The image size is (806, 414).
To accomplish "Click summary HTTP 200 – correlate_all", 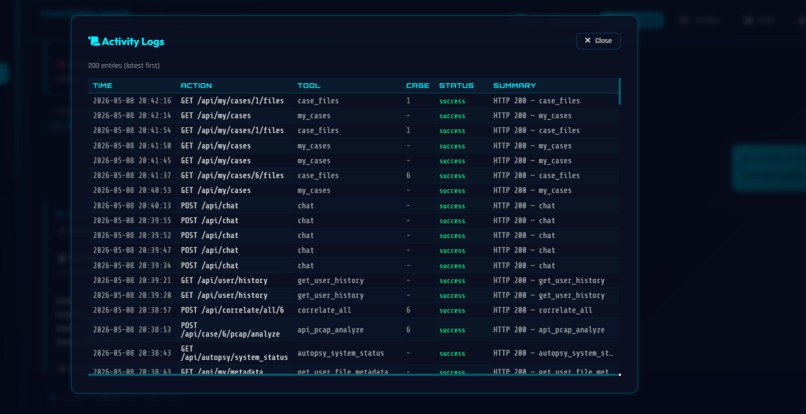I will [542, 311].
